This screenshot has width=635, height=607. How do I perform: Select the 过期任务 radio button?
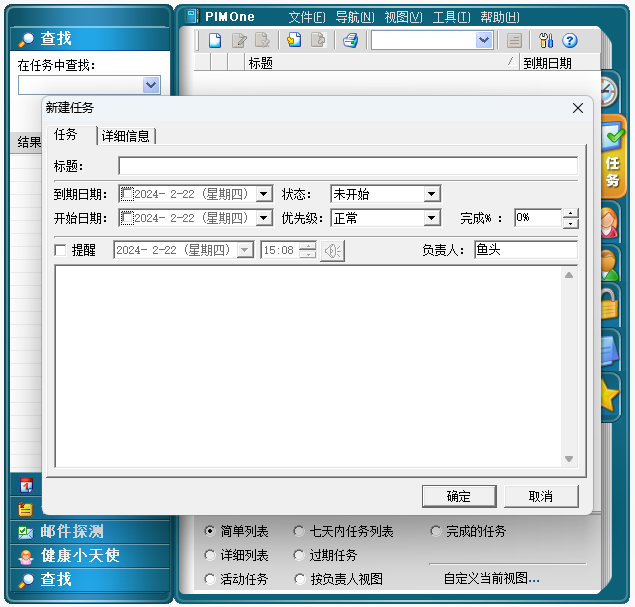pyautogui.click(x=298, y=555)
